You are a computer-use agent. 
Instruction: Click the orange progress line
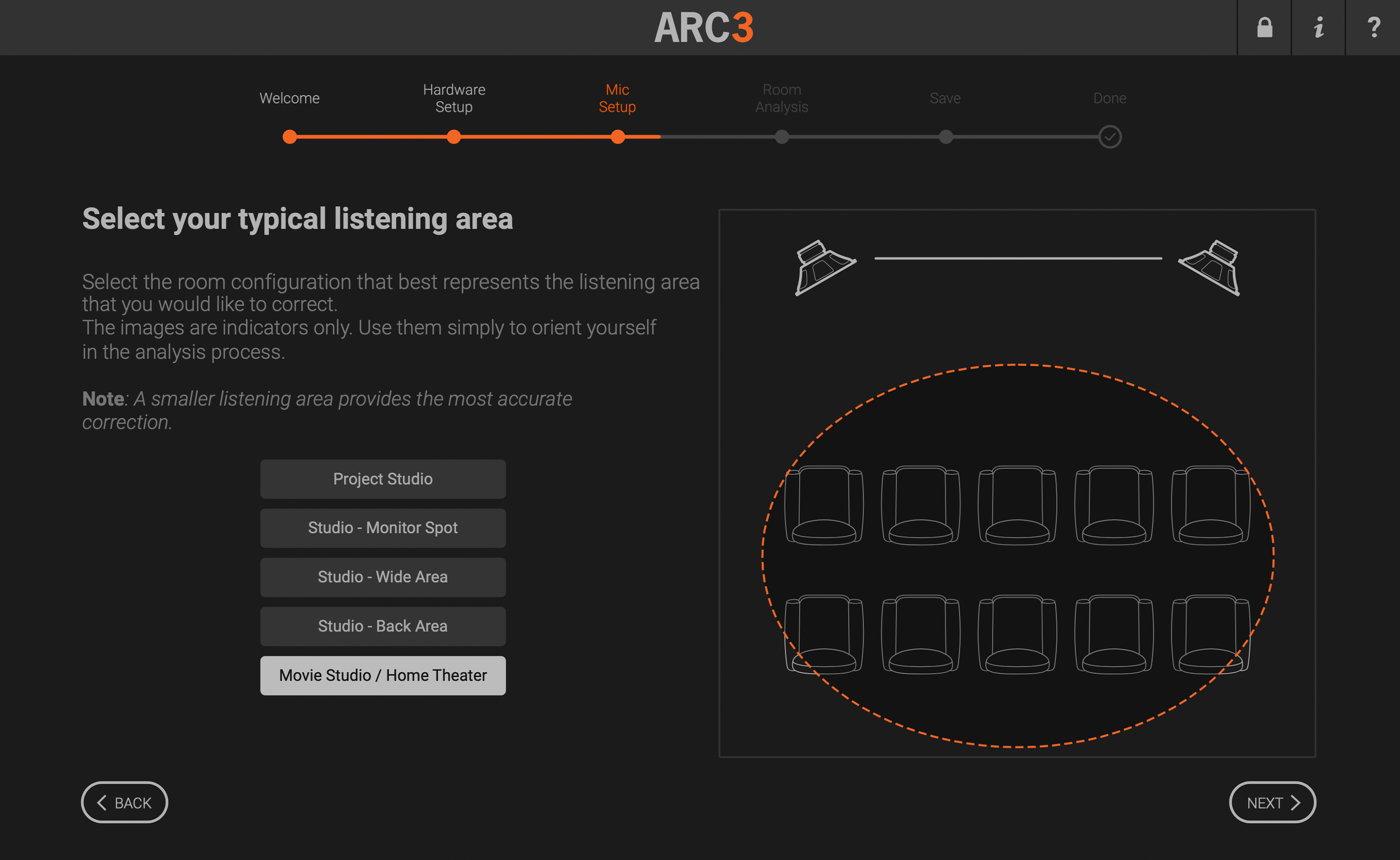535,137
